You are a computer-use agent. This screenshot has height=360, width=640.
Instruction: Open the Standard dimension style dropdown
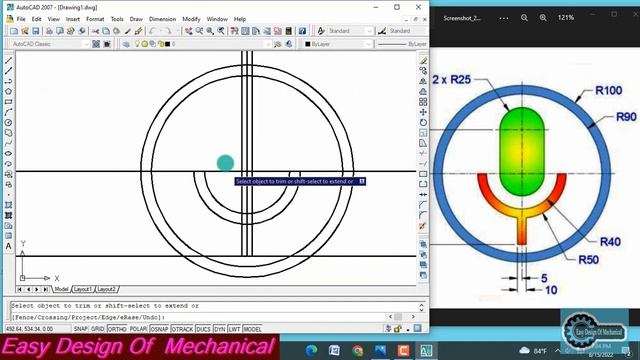407,31
